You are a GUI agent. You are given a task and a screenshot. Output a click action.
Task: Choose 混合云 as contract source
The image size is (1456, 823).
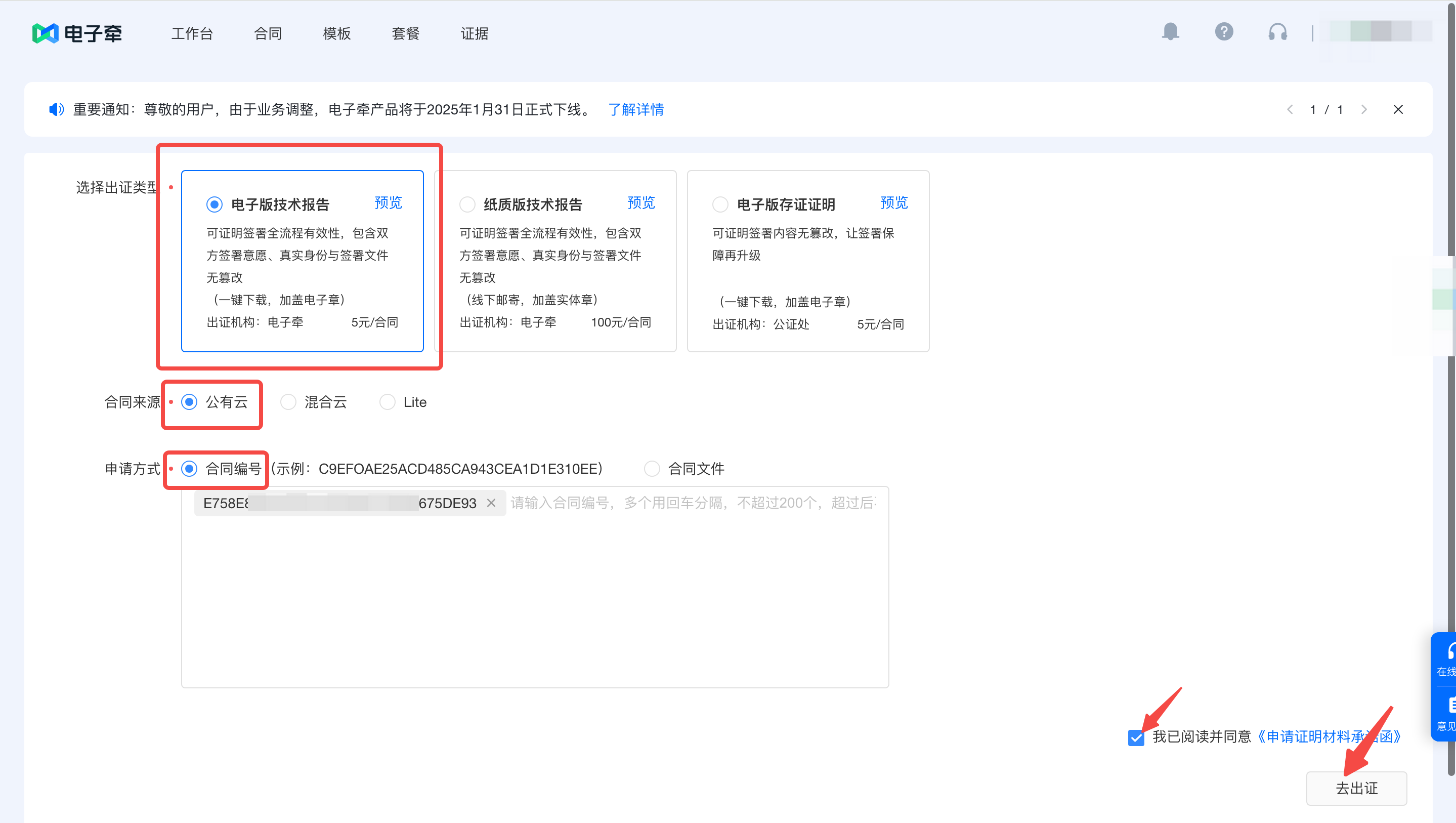point(288,401)
